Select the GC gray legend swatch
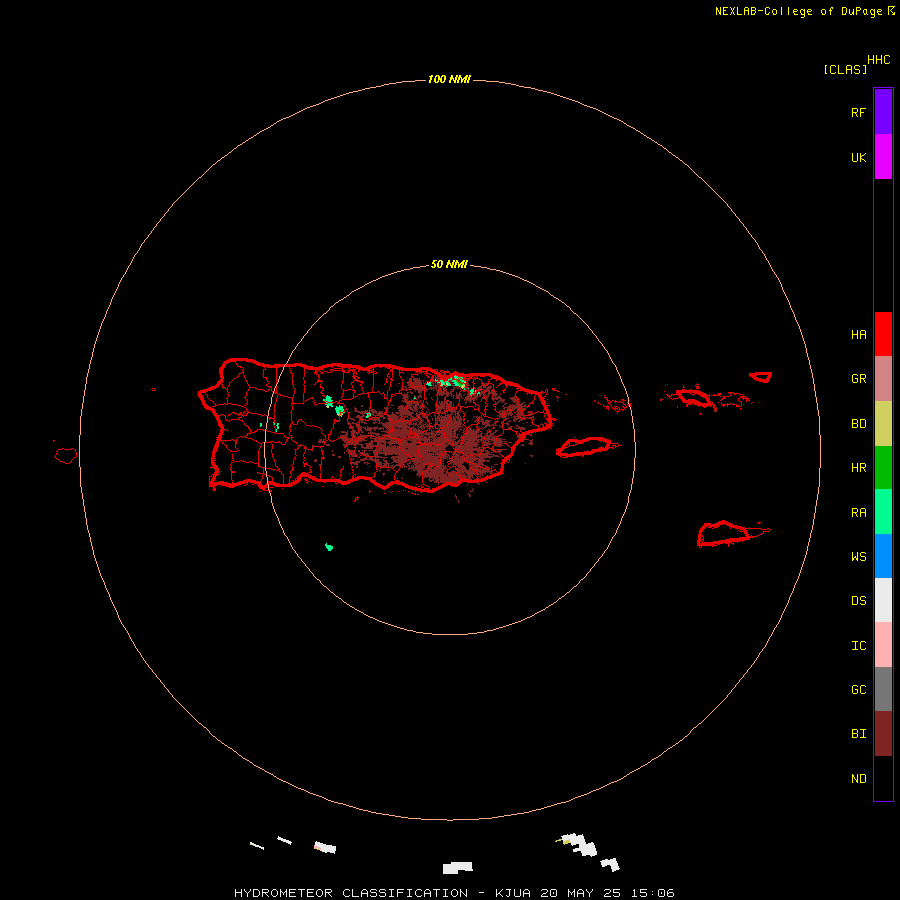900x900 pixels. (883, 689)
